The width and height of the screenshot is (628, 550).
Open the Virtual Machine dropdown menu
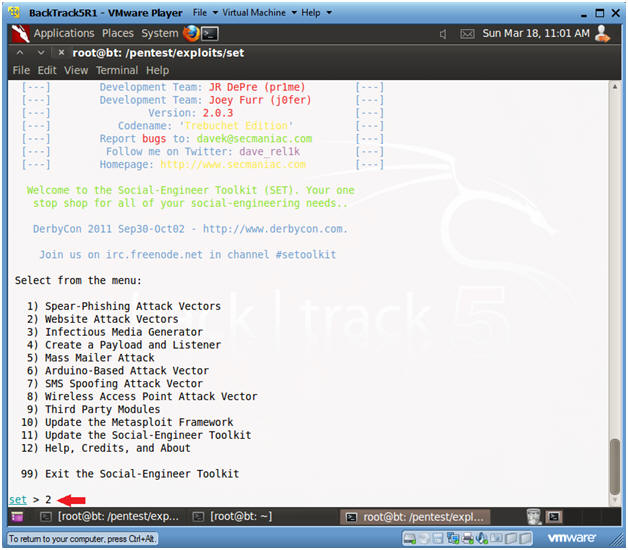click(259, 13)
